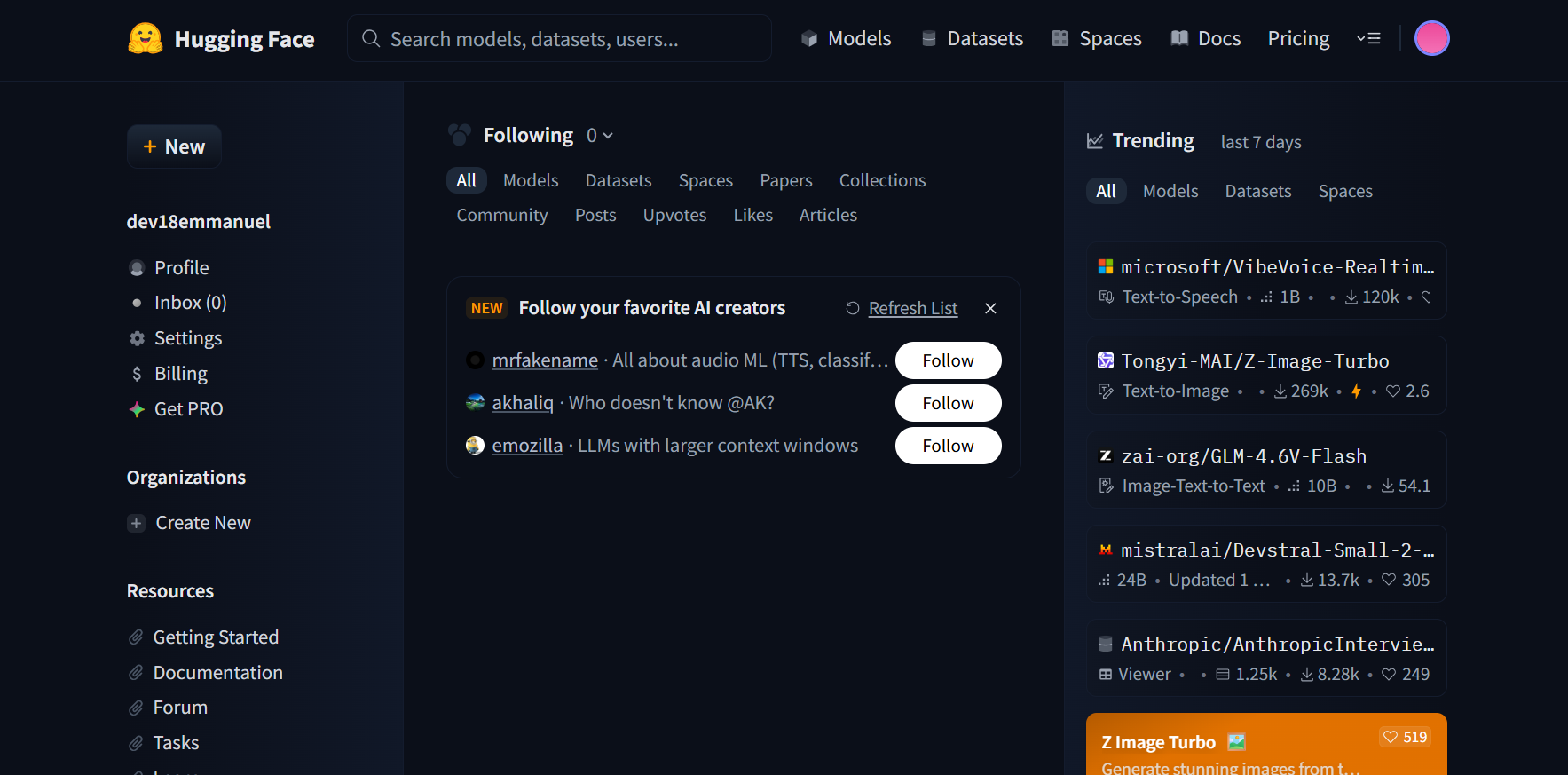Click the Mistral AI logo icon
Viewport: 1568px width, 775px height.
[x=1105, y=550]
